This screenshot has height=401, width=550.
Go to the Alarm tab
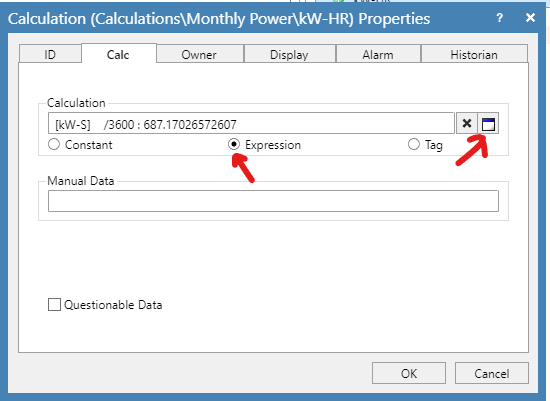(x=378, y=54)
